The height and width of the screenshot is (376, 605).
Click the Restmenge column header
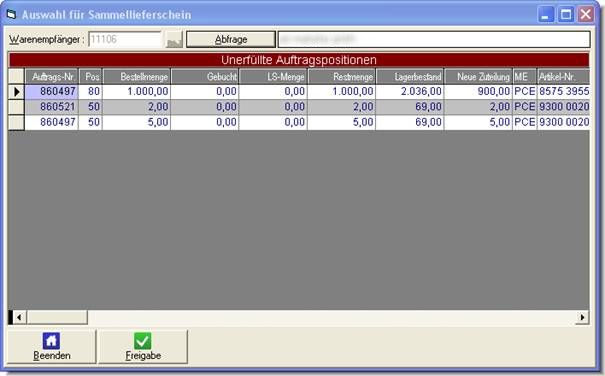click(x=342, y=76)
